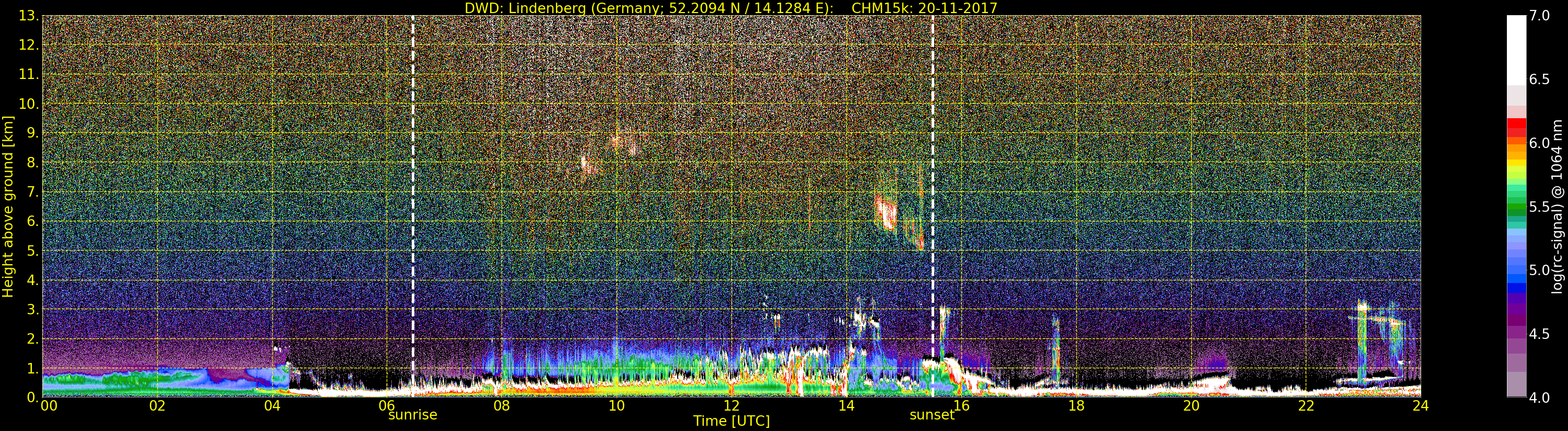Click the 'sunrise' label below the time axis
This screenshot has height=431, width=1568.
[x=413, y=415]
